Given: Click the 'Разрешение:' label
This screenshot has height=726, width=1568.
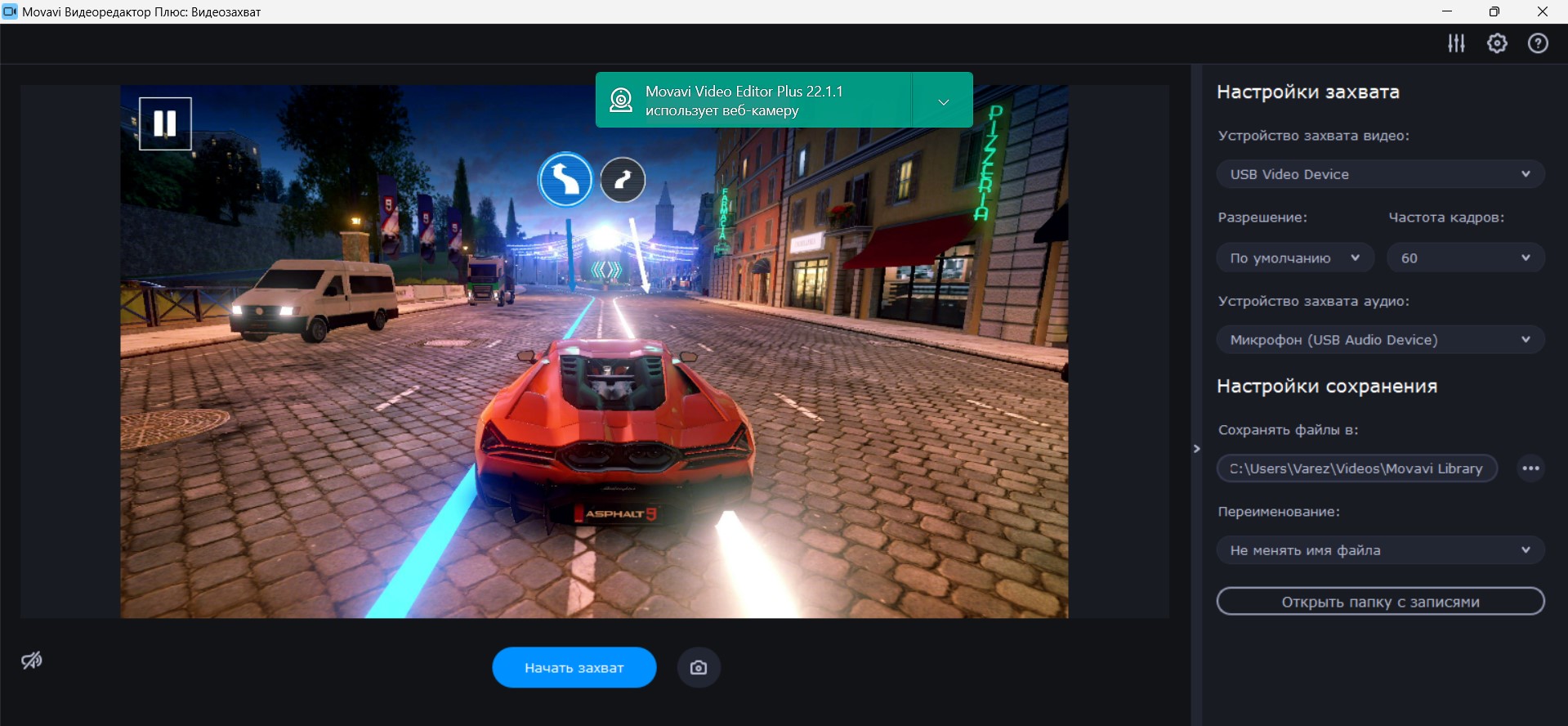Looking at the screenshot, I should tap(1262, 217).
